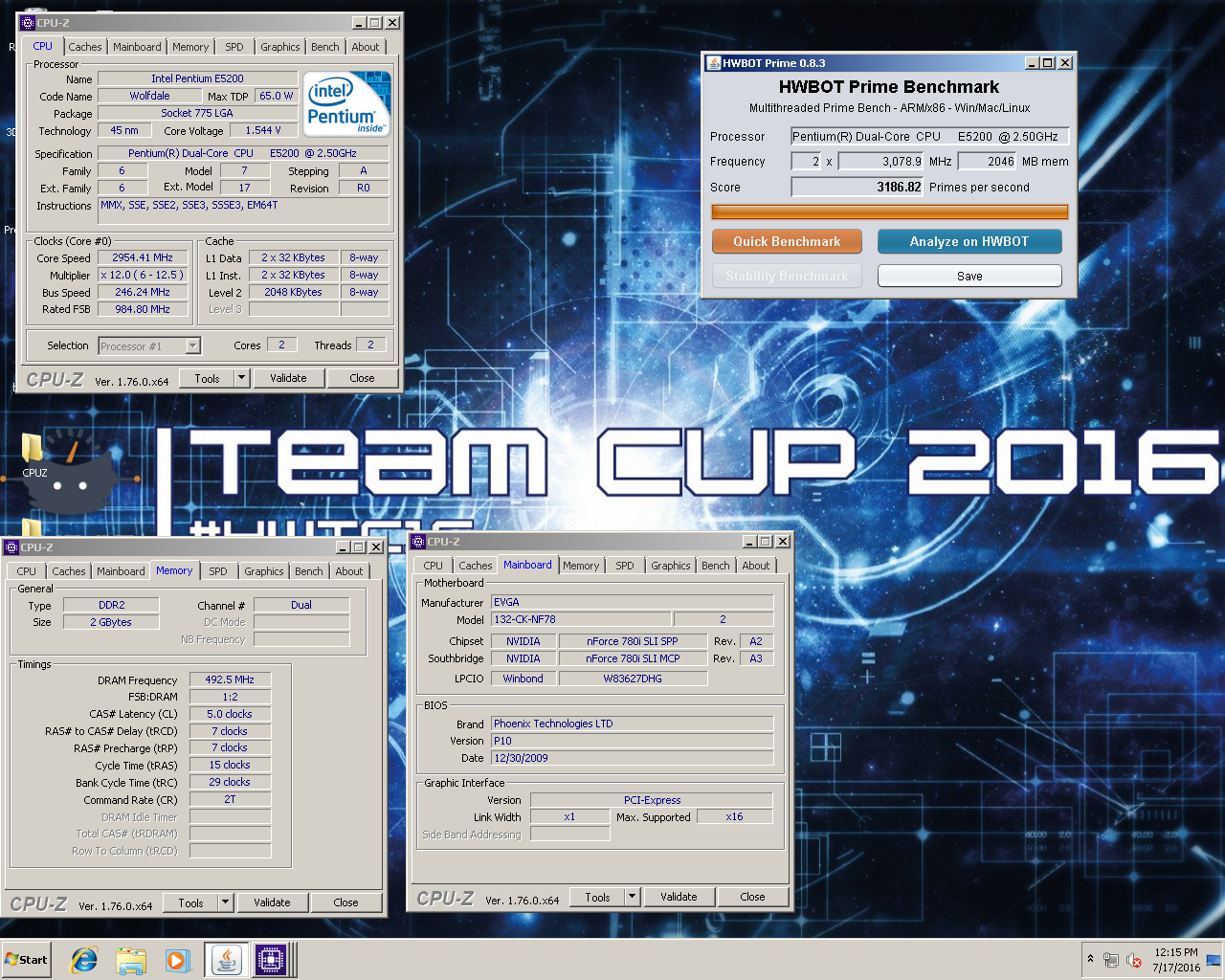Click the LPCIO value W83627DHG

click(x=633, y=679)
